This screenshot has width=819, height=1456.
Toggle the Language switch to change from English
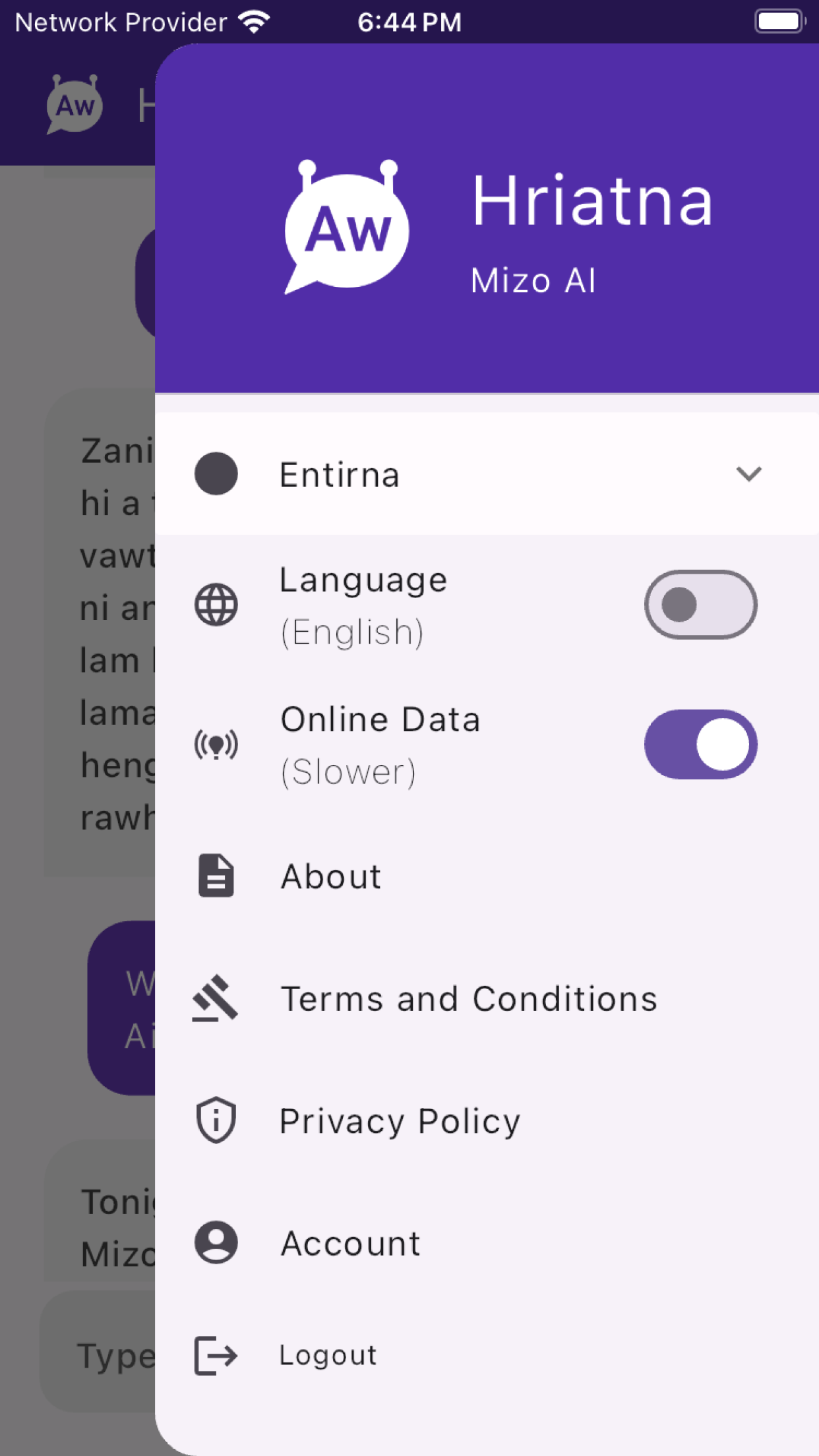pyautogui.click(x=701, y=605)
